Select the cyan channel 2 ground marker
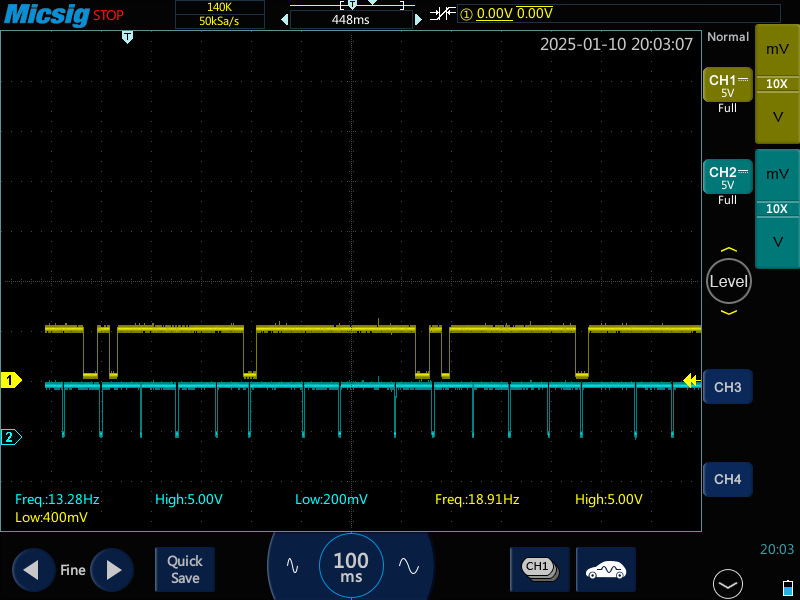 click(11, 437)
